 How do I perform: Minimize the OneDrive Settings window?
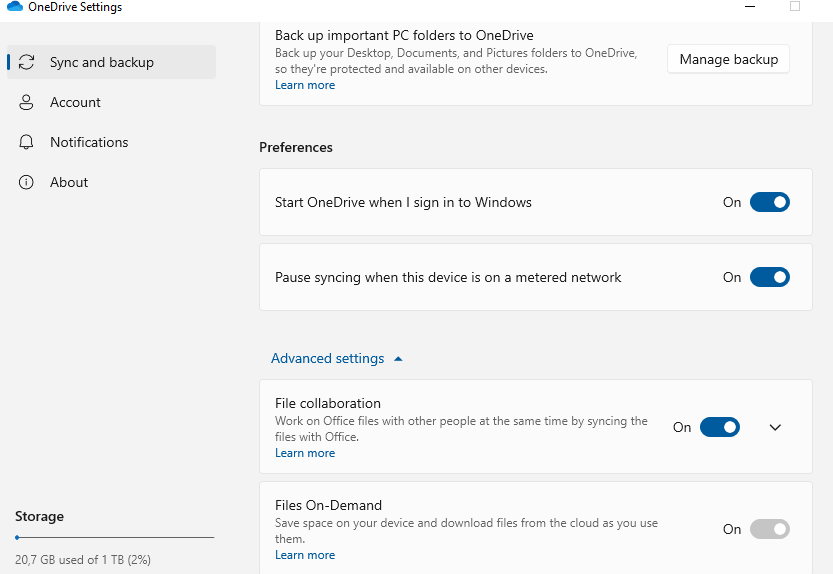pyautogui.click(x=750, y=6)
